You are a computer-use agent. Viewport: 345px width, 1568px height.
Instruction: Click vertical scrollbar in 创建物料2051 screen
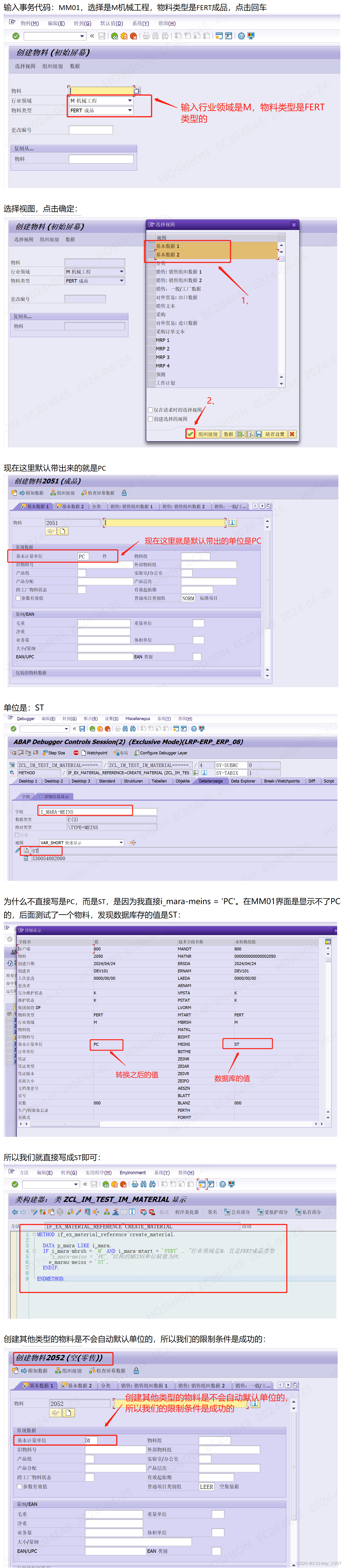(x=267, y=598)
